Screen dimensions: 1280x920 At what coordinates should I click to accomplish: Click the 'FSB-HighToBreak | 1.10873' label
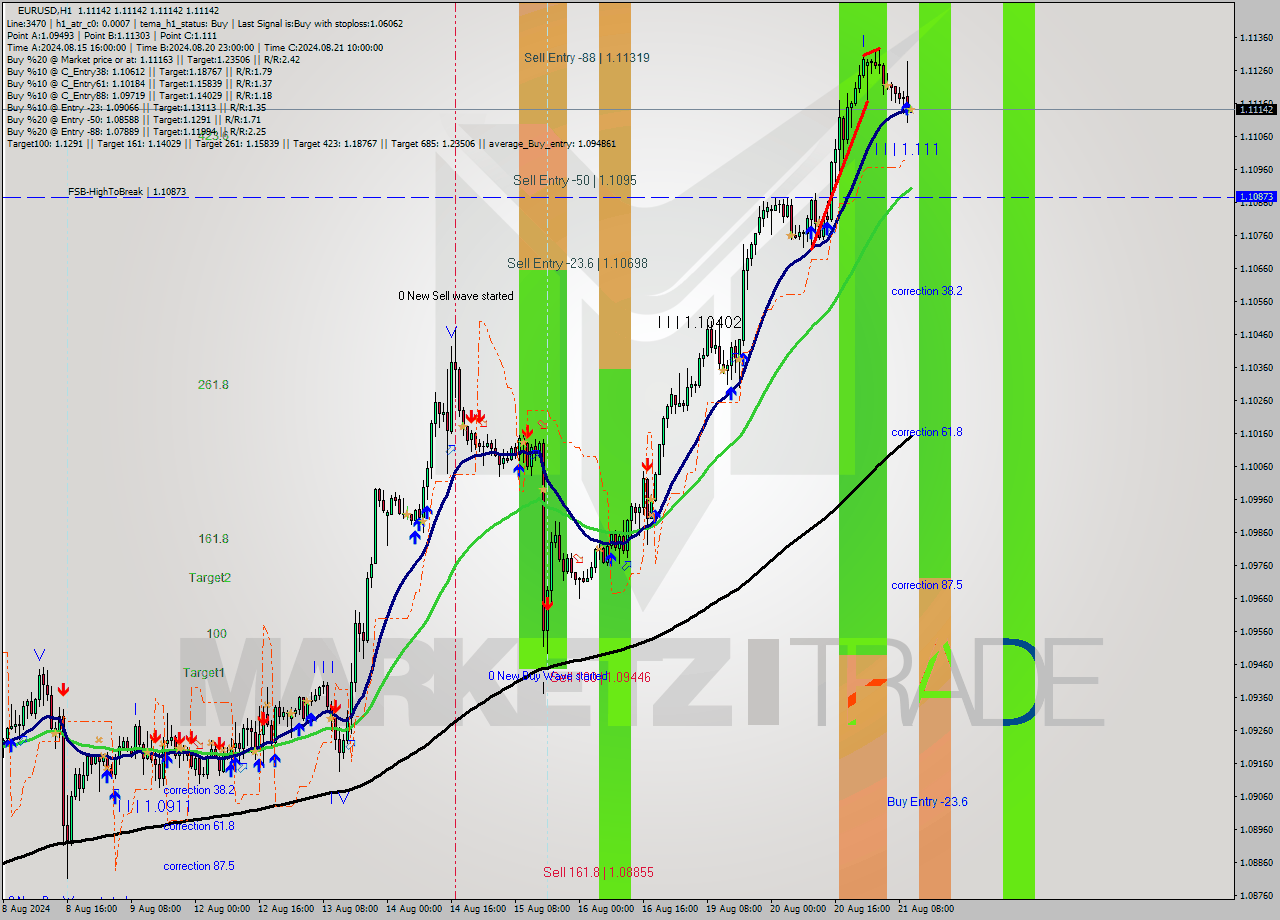[x=127, y=191]
